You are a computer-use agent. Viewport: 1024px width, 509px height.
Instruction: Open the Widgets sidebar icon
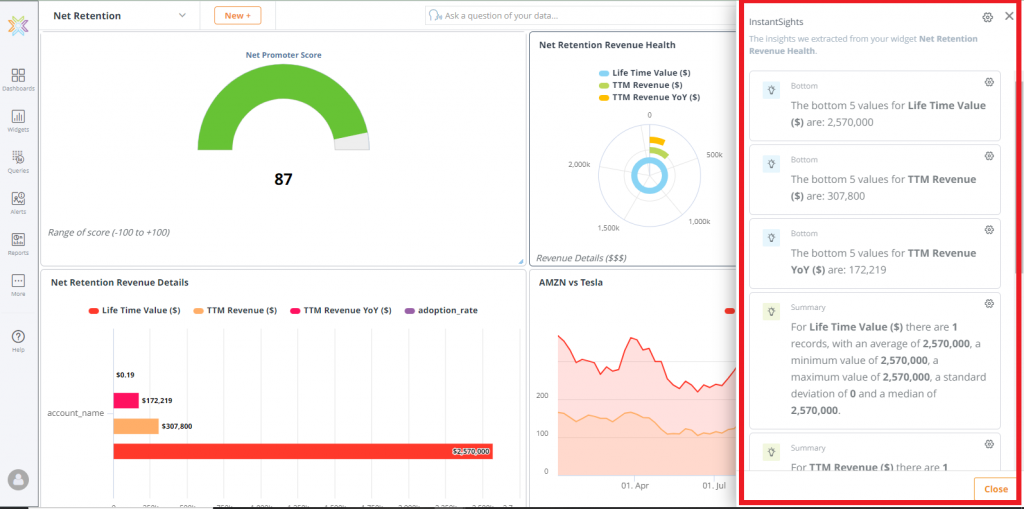click(x=18, y=120)
